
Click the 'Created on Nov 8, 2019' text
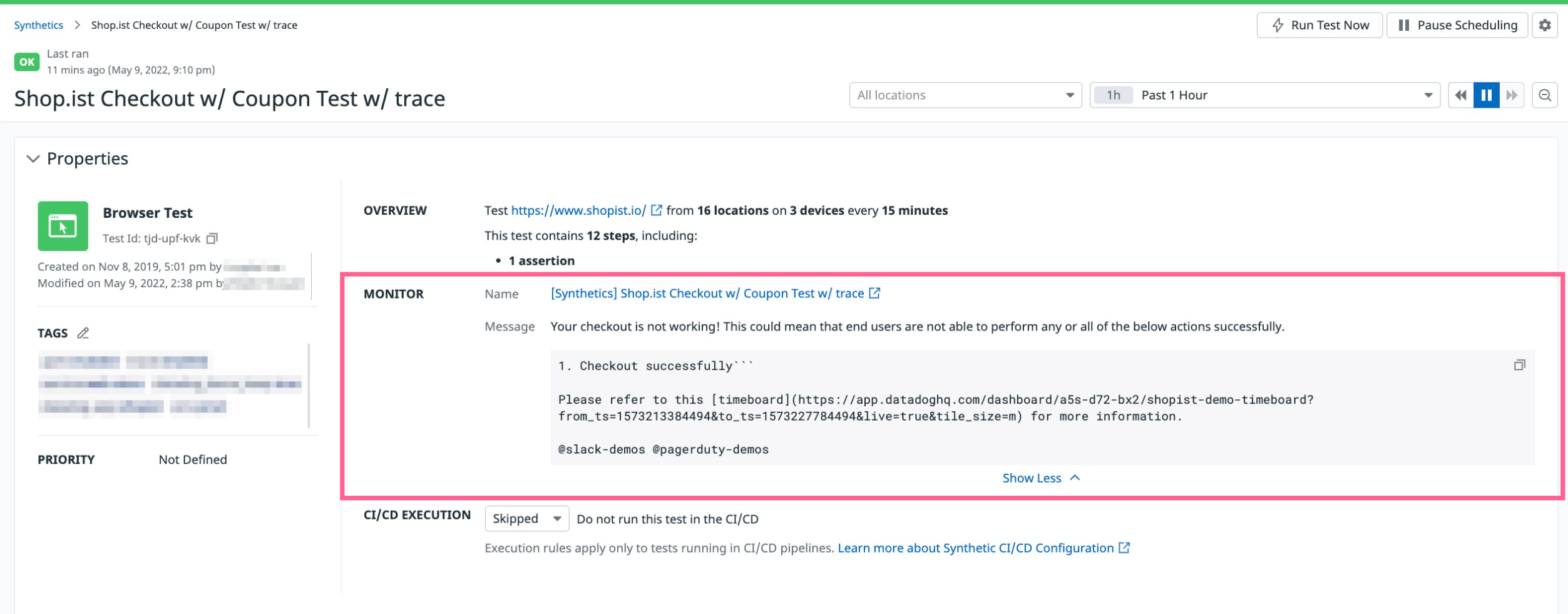pos(130,267)
